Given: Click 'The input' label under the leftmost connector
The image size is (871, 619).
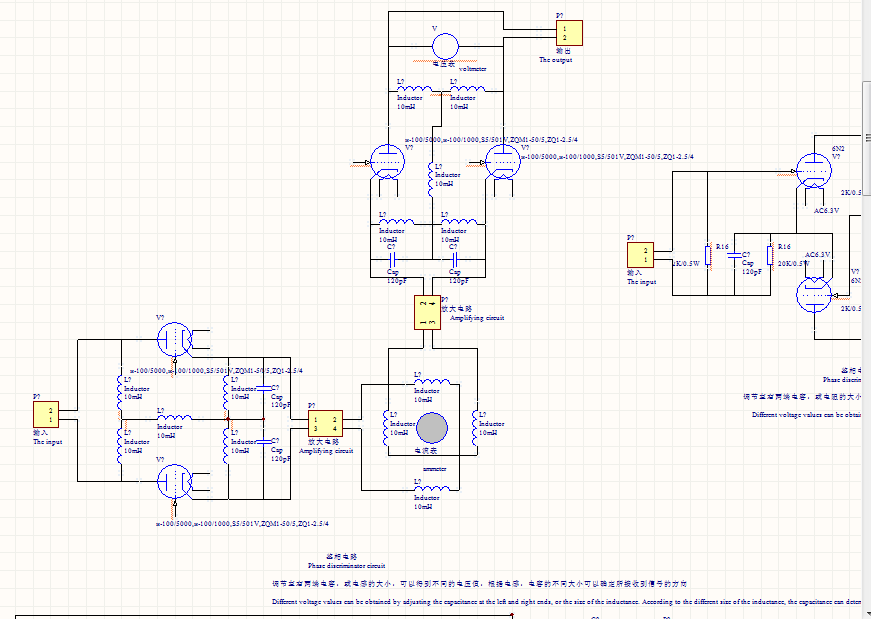Looking at the screenshot, I should point(47,442).
